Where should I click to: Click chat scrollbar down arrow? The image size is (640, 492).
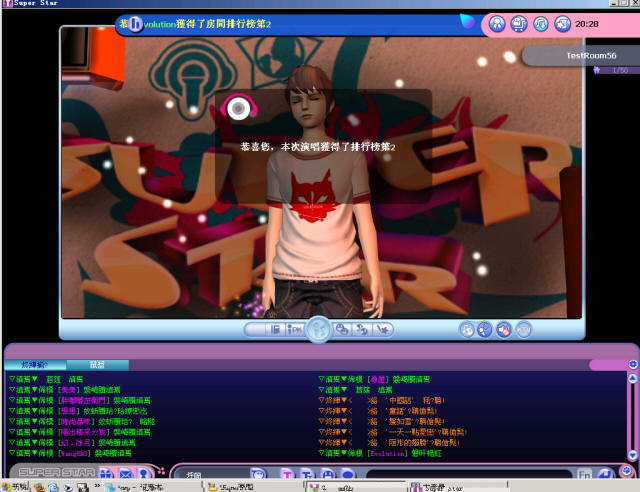coord(632,454)
